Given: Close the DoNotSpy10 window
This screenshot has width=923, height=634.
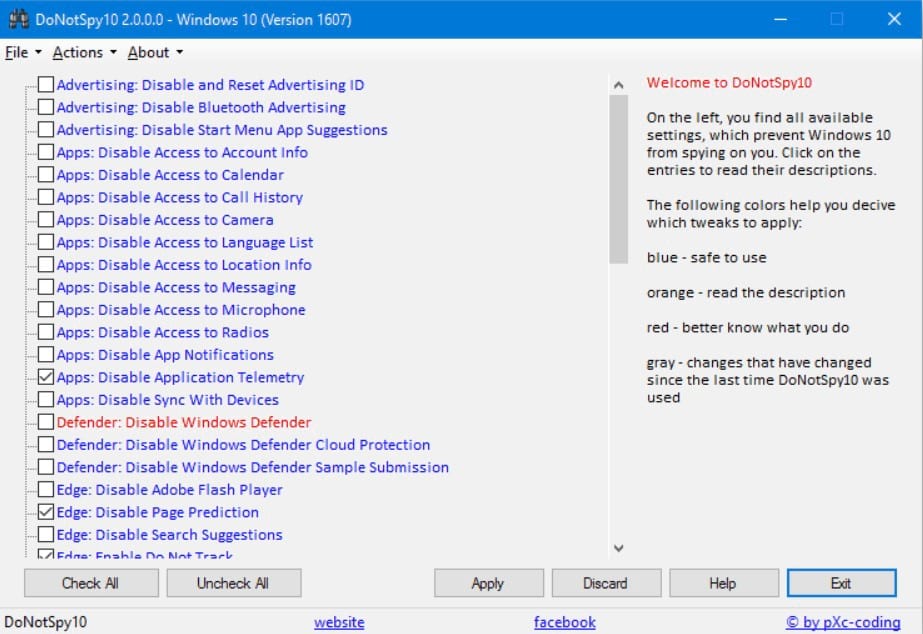Looking at the screenshot, I should click(894, 19).
